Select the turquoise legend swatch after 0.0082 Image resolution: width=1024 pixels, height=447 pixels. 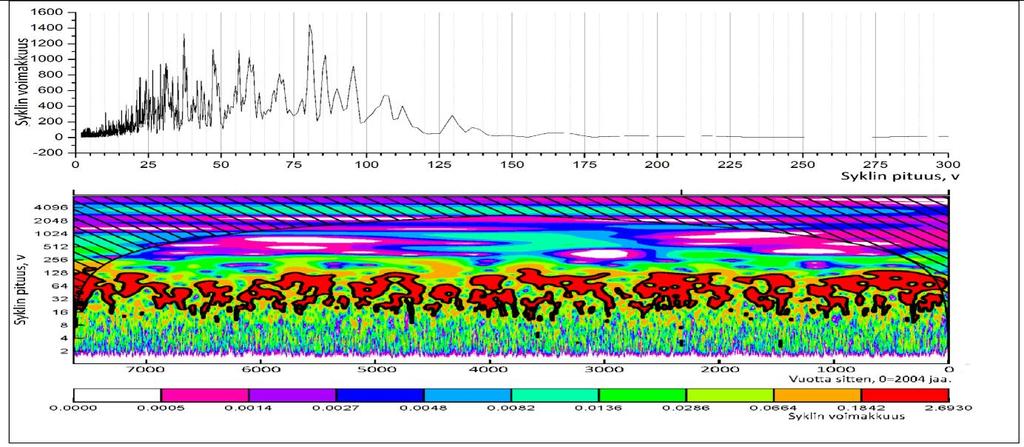(x=555, y=395)
